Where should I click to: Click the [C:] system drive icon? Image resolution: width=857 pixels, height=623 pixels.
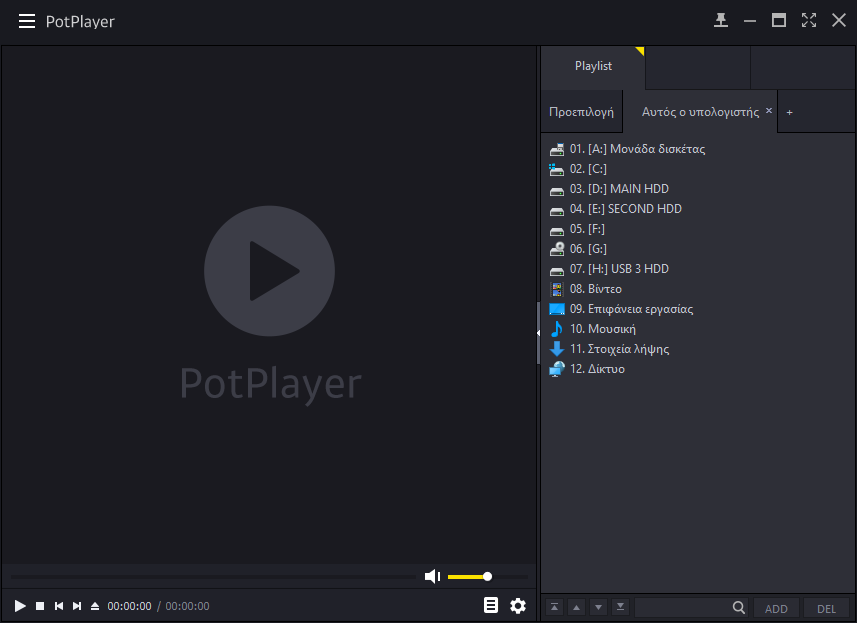[556, 169]
